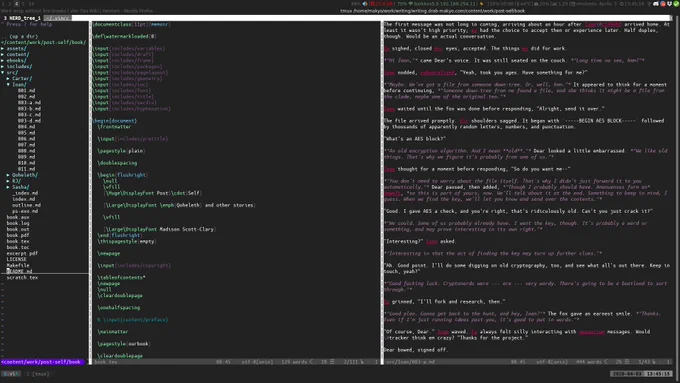Click the book.tex status line filename
Image resolution: width=680 pixels, height=383 pixels.
106,362
